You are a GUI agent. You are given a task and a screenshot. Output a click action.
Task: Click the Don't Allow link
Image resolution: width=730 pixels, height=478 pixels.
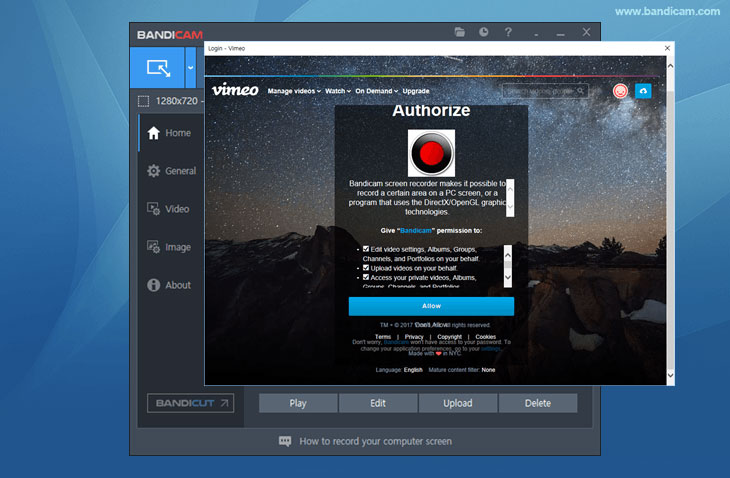click(432, 325)
